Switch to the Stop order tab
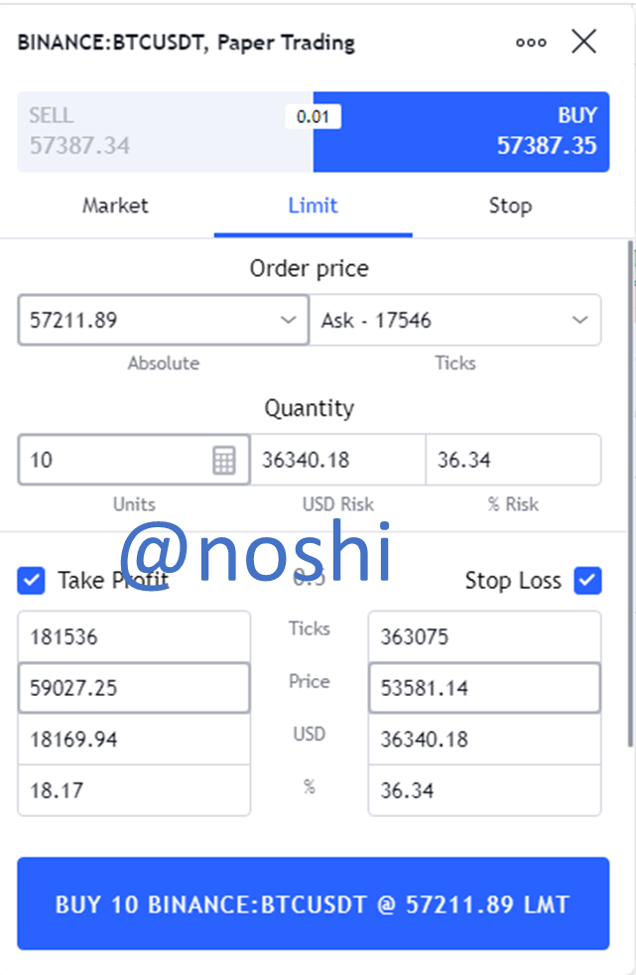 510,206
